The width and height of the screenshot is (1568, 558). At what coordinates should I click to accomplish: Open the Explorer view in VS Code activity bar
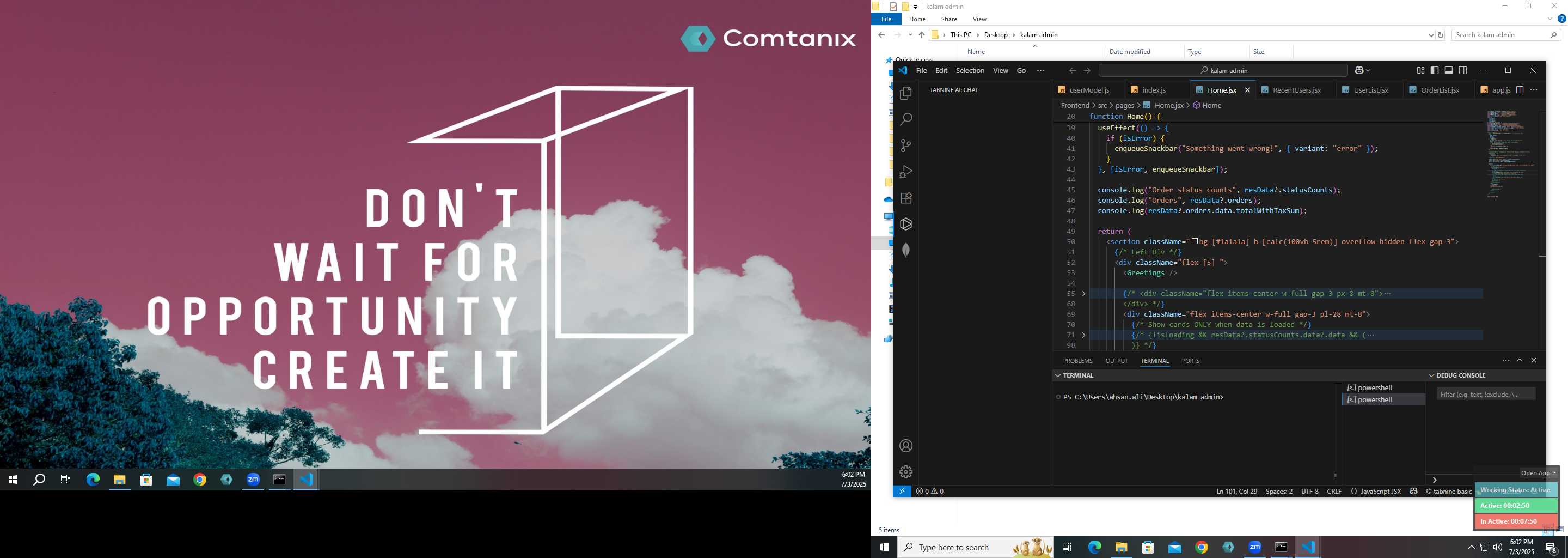(906, 93)
